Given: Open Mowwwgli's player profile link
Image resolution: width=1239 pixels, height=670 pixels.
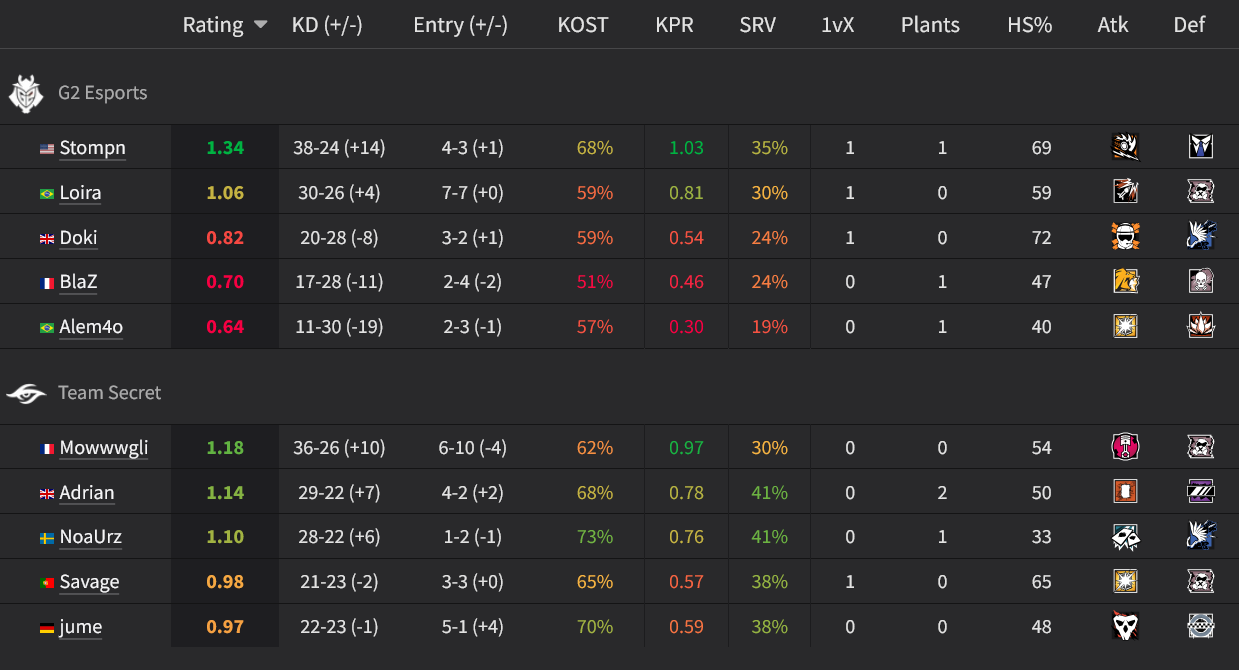Looking at the screenshot, I should pyautogui.click(x=103, y=447).
